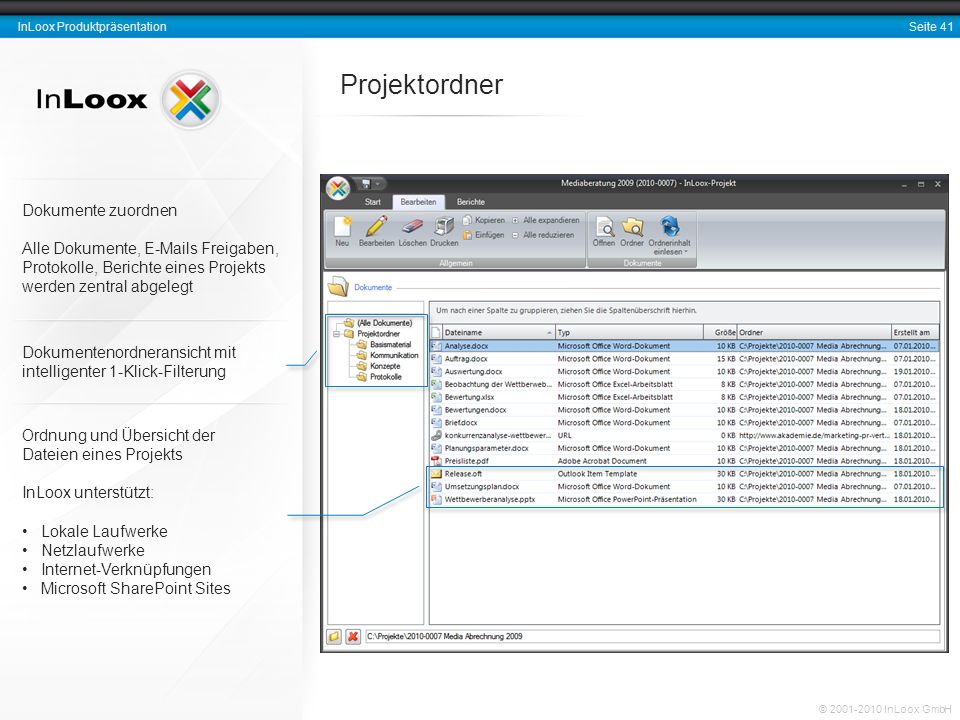Switch to the Start ribbon tab
960x720 pixels.
coord(372,202)
